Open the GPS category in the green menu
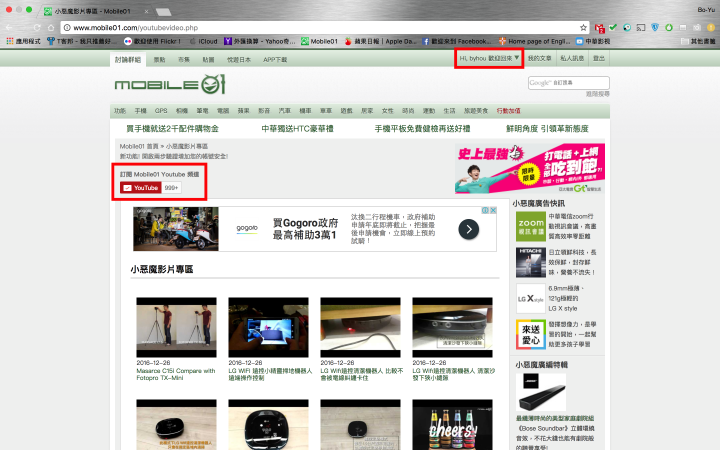Viewport: 720px width, 450px height. coord(161,111)
